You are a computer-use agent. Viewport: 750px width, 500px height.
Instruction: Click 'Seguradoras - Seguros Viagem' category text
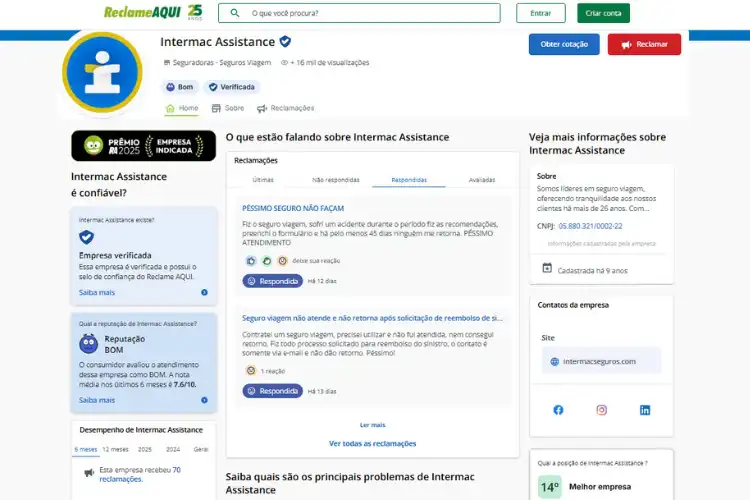tap(221, 63)
